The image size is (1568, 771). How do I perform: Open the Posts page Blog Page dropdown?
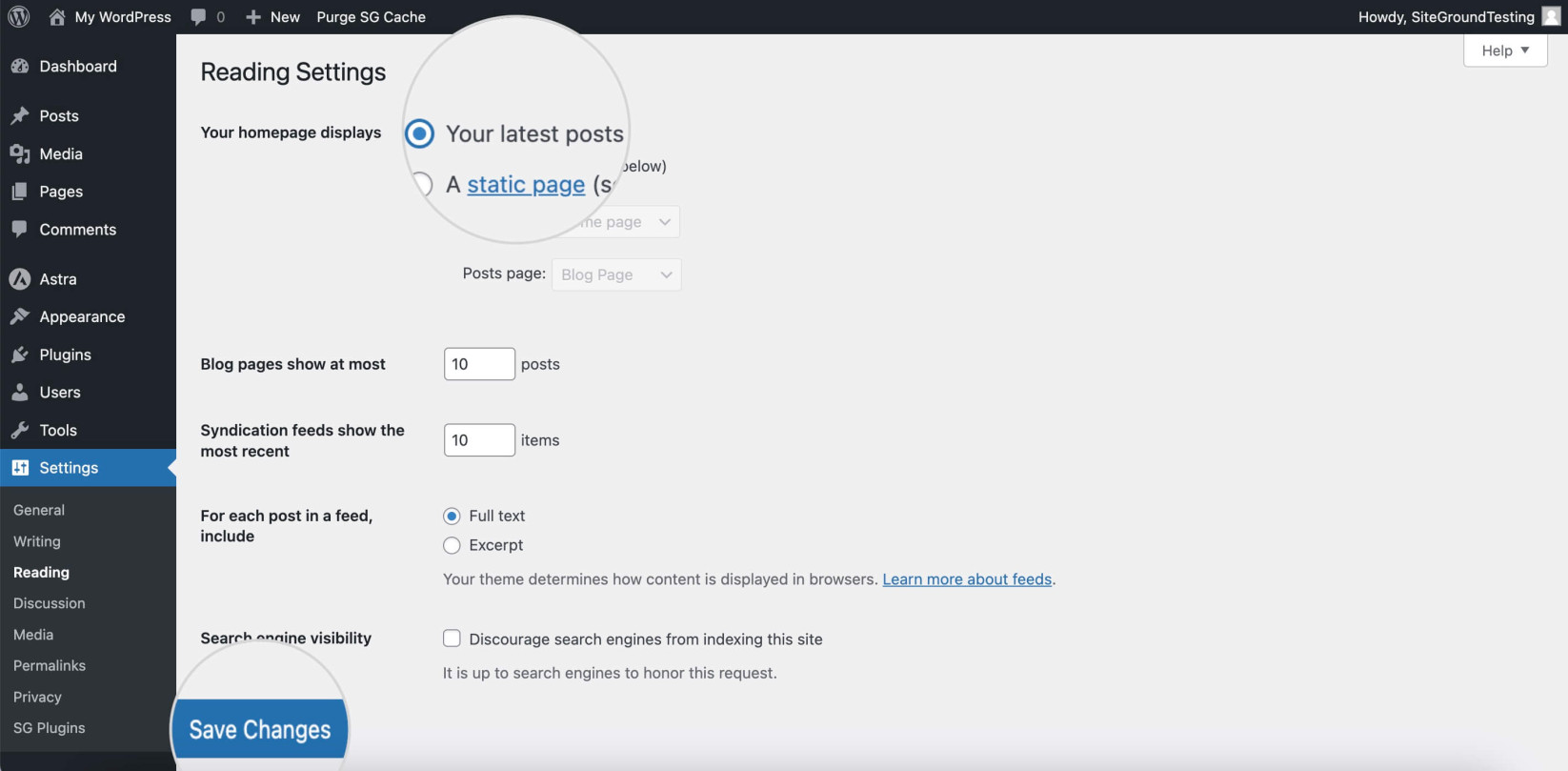(x=616, y=274)
